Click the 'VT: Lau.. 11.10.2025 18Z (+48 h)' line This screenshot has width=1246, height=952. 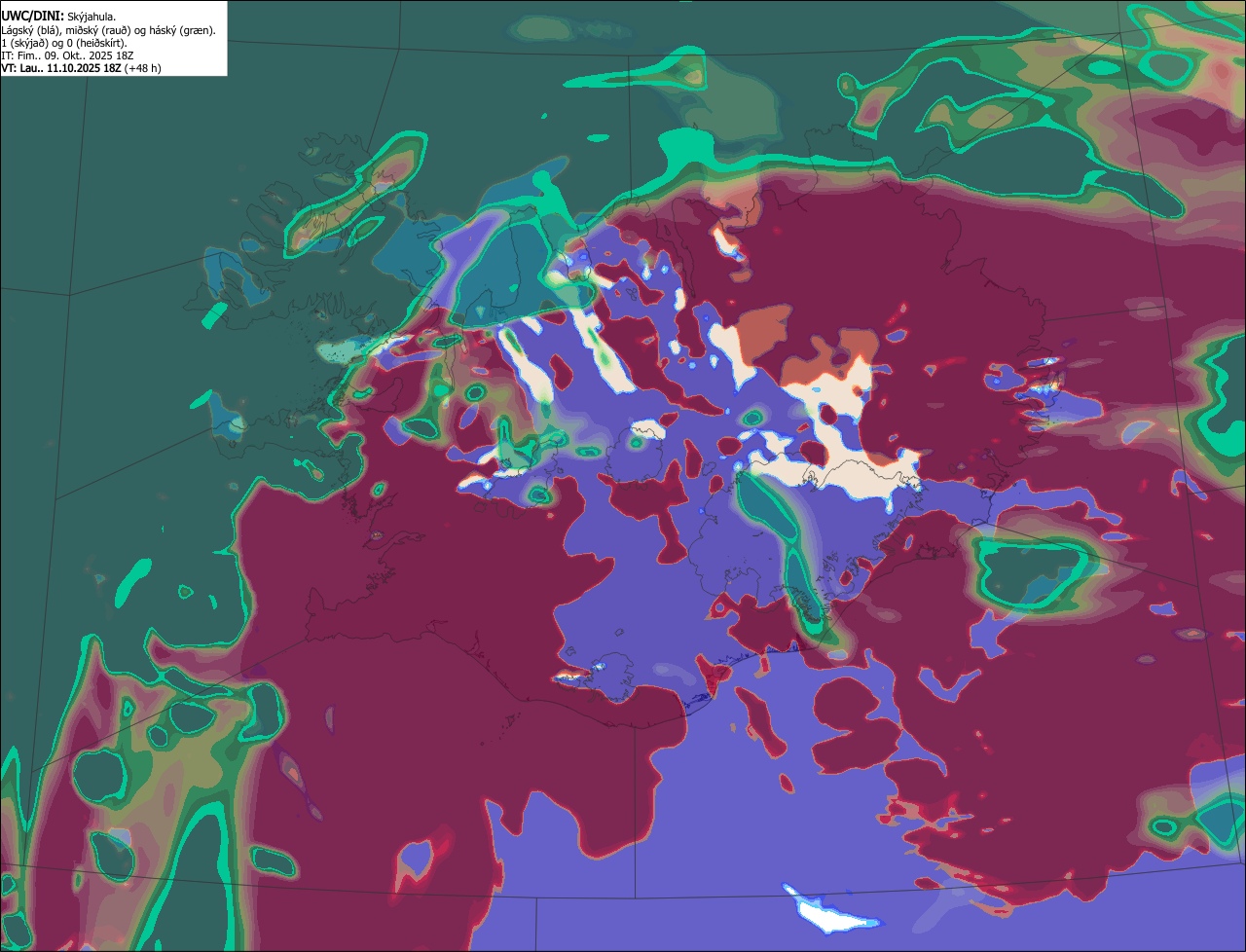click(x=82, y=68)
